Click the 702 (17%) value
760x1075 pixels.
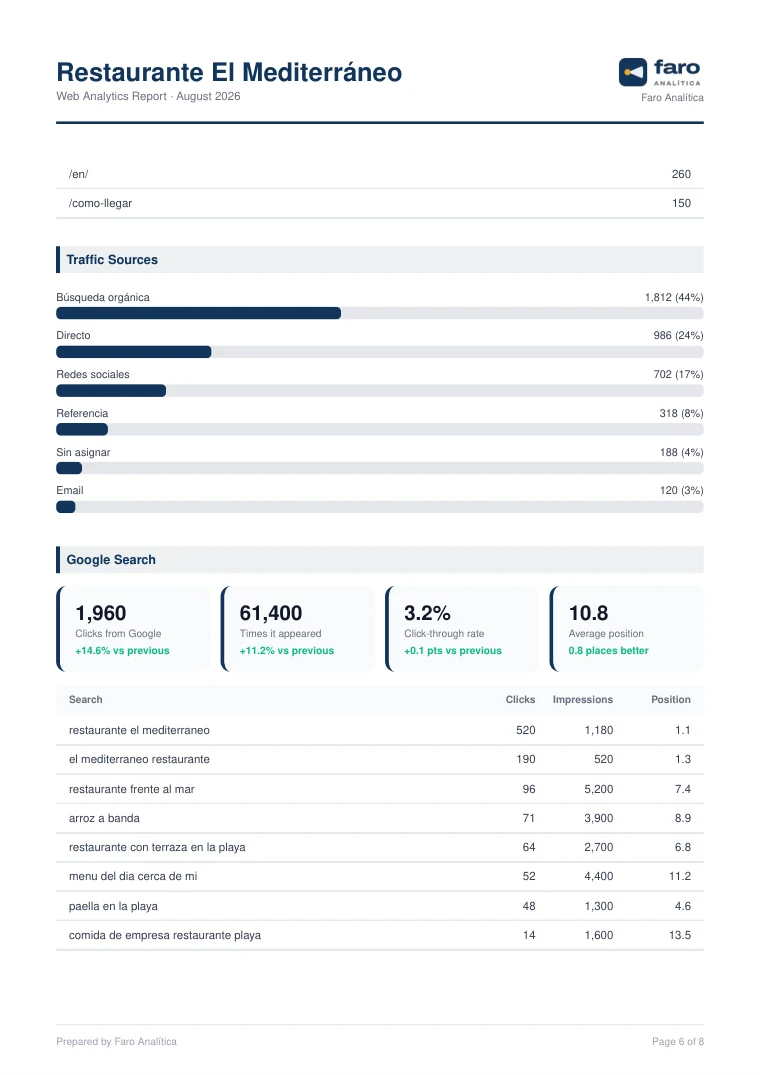pyautogui.click(x=678, y=374)
